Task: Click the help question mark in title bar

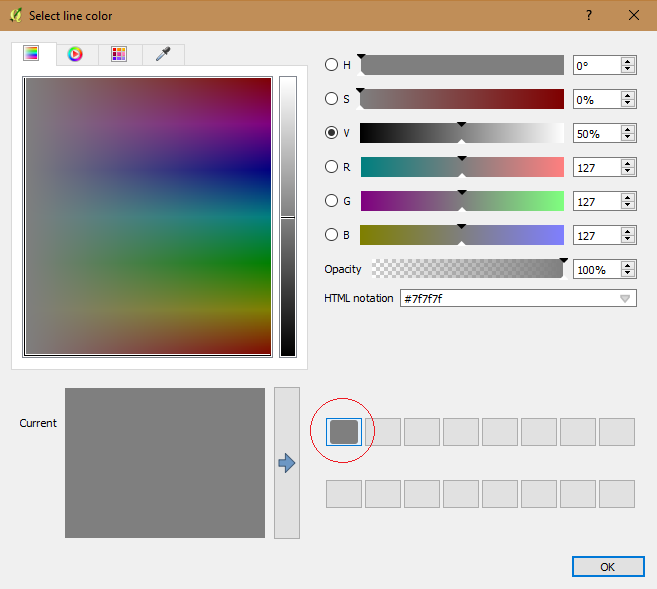Action: (589, 15)
